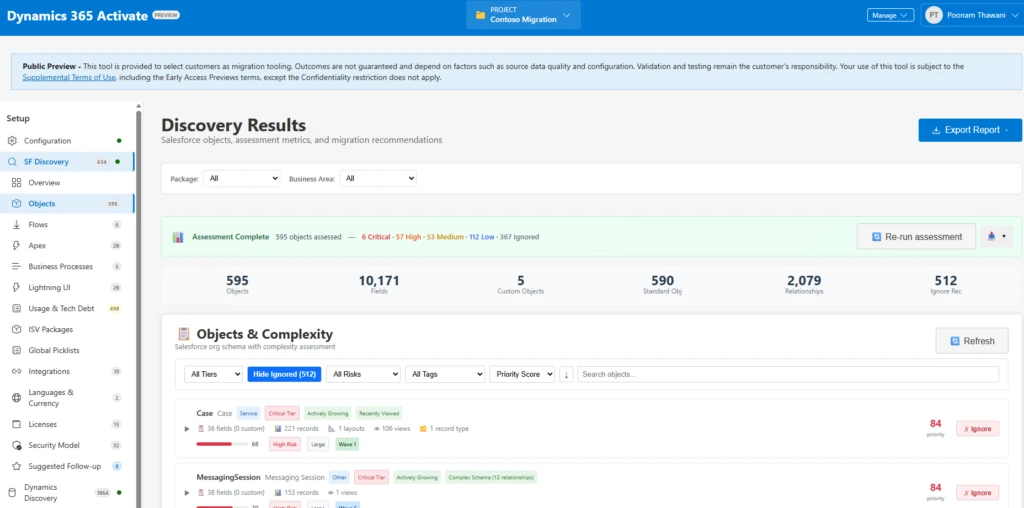Click the Assessment Complete chart icon
This screenshot has width=1024, height=508.
tap(178, 237)
